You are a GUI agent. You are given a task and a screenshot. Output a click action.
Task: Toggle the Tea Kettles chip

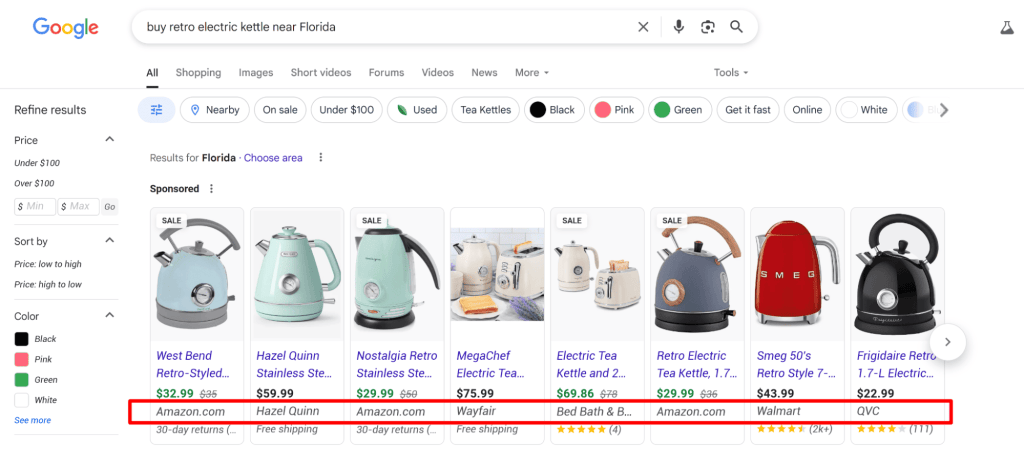[x=485, y=110]
